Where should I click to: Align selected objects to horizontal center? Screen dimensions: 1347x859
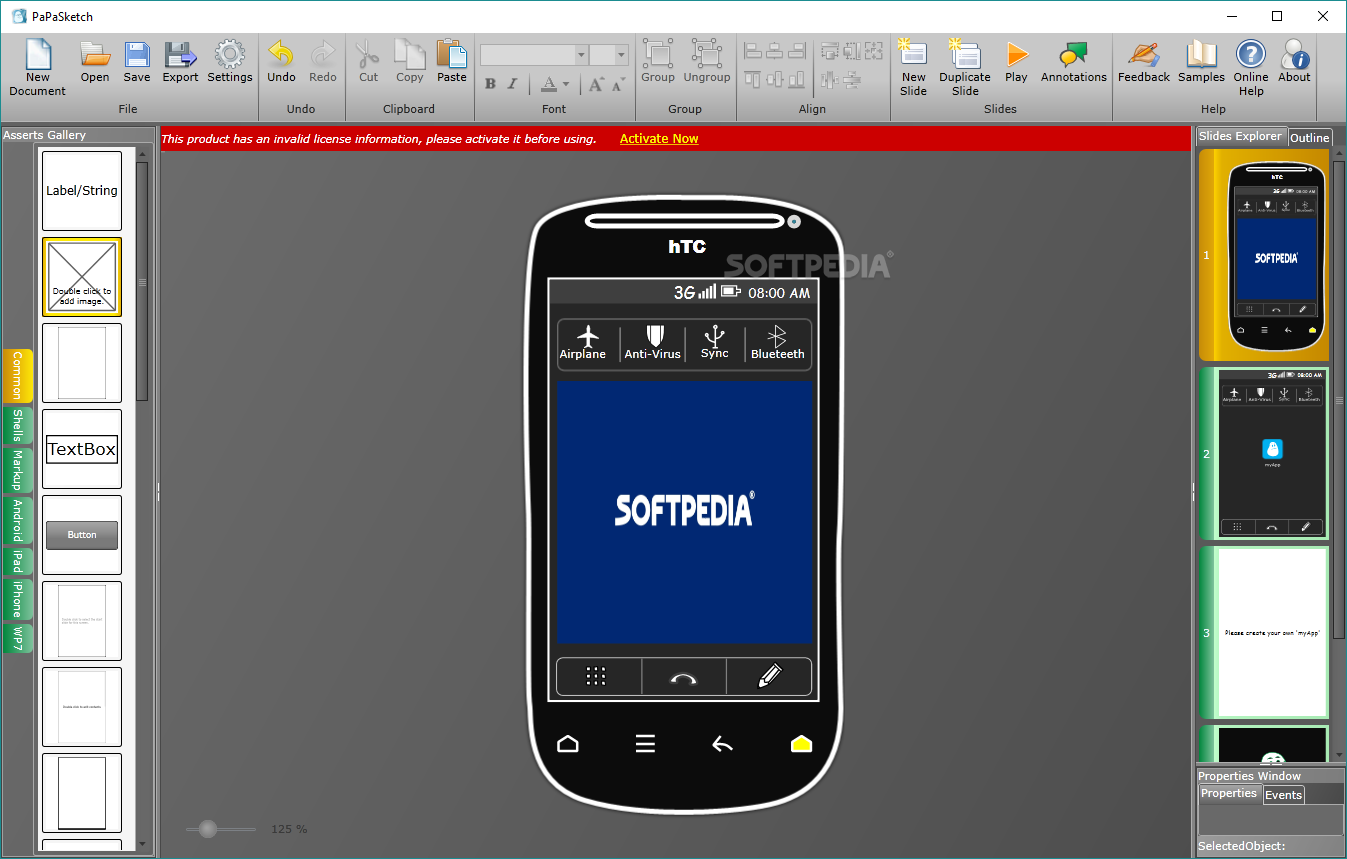click(x=776, y=51)
